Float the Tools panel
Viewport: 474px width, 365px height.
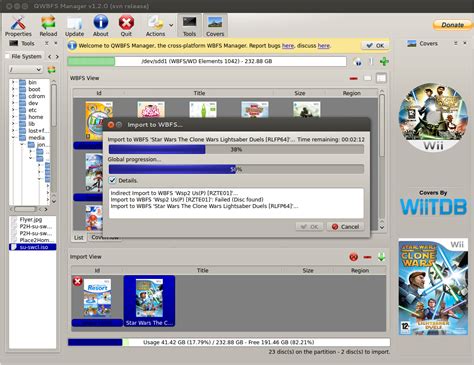(47, 43)
